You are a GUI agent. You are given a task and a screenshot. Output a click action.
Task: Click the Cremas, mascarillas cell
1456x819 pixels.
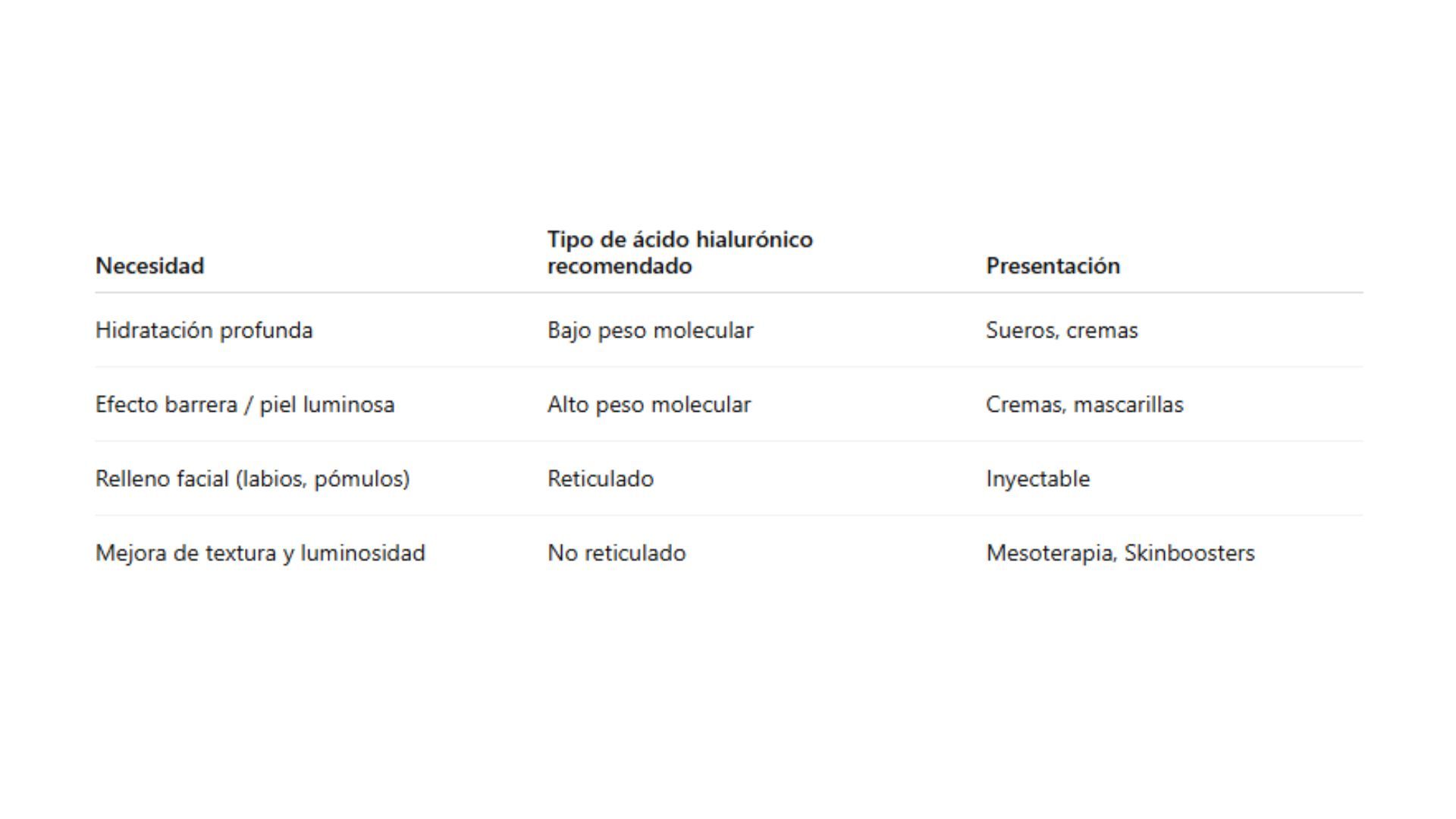1084,405
